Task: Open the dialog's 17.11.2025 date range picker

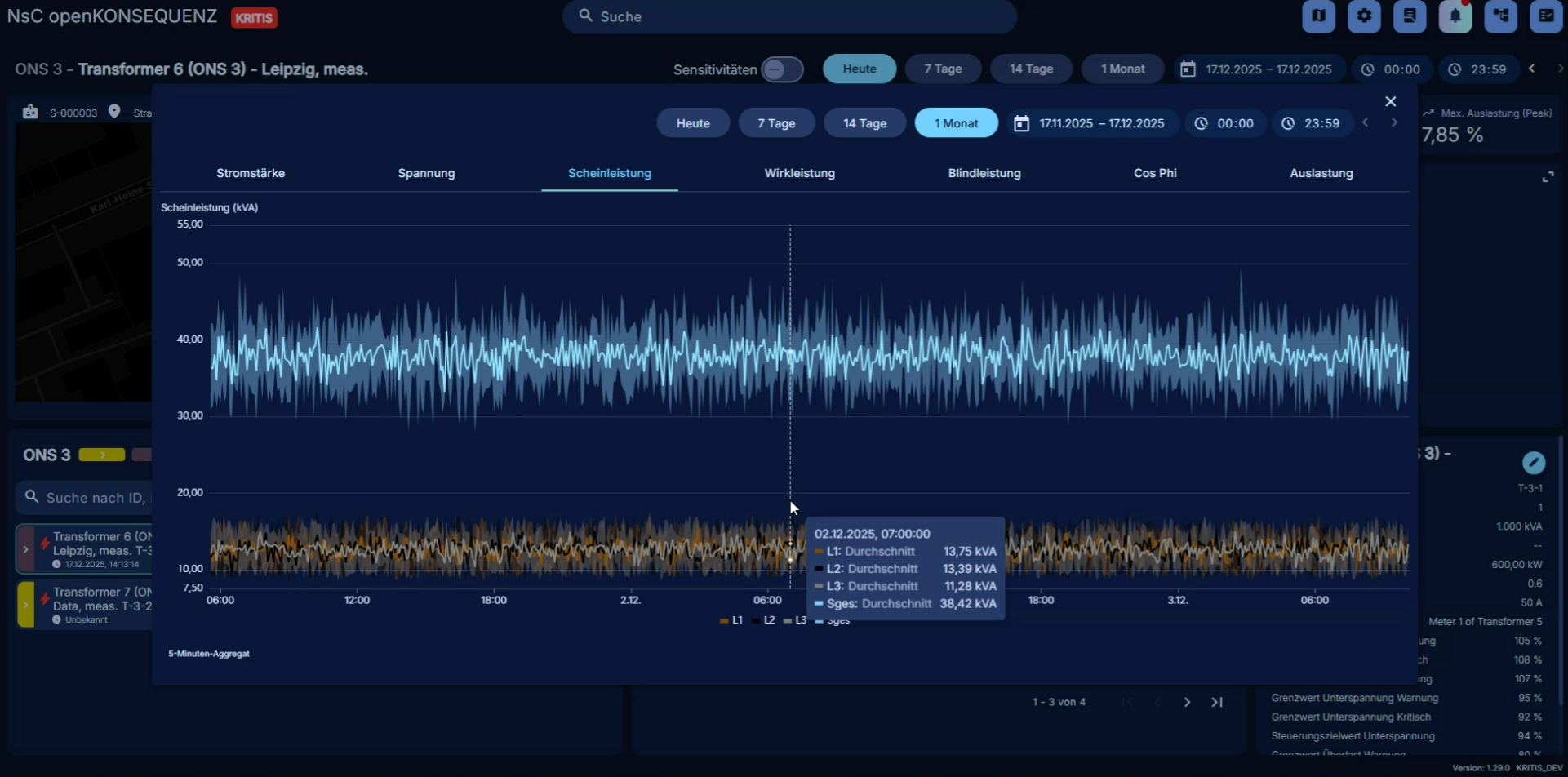Action: click(x=1091, y=123)
